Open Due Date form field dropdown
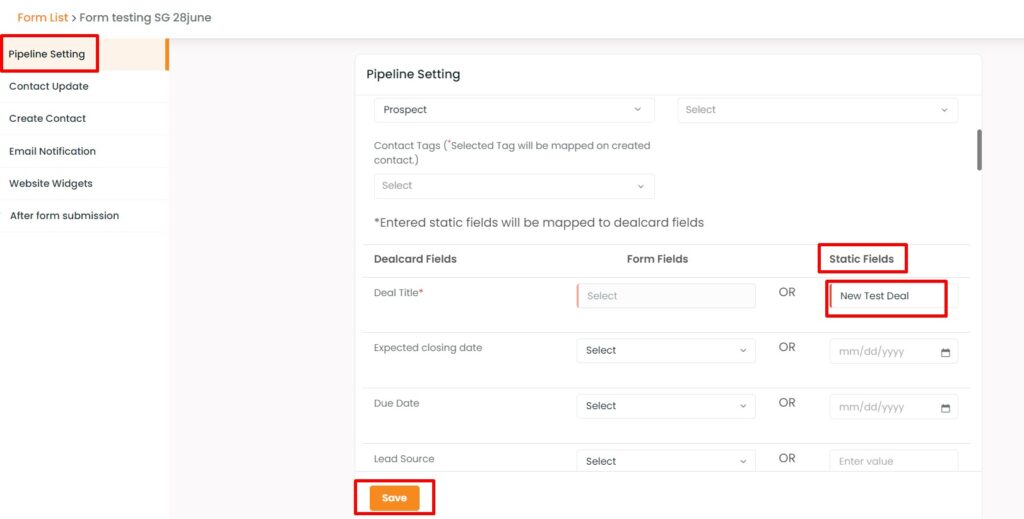 665,406
